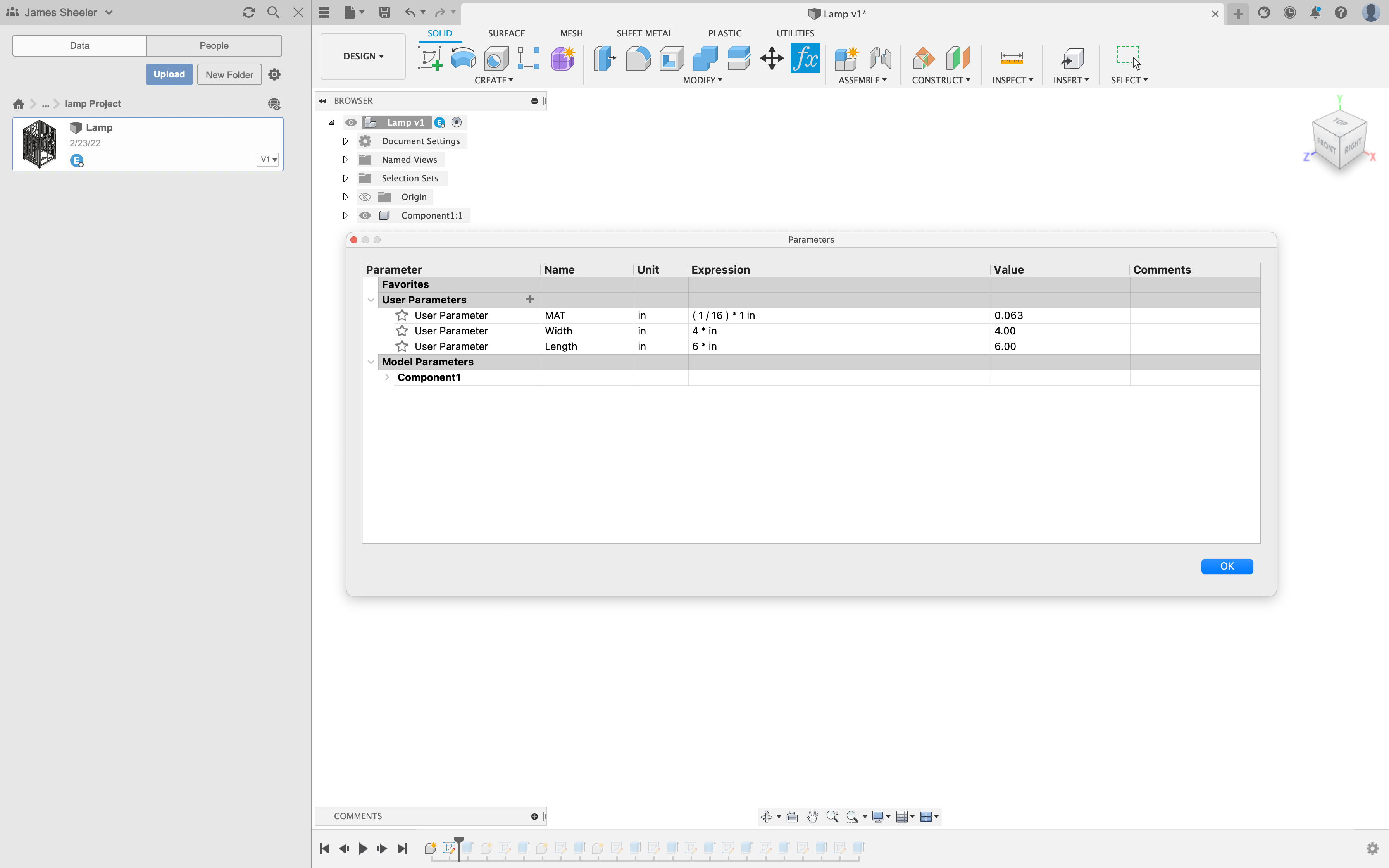Viewport: 1389px width, 868px height.
Task: Favorite the MAT user parameter star
Action: point(402,315)
